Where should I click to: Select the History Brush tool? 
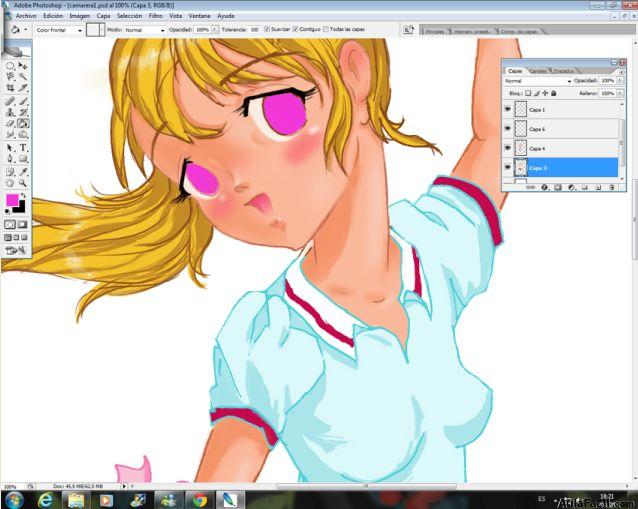[x=23, y=112]
